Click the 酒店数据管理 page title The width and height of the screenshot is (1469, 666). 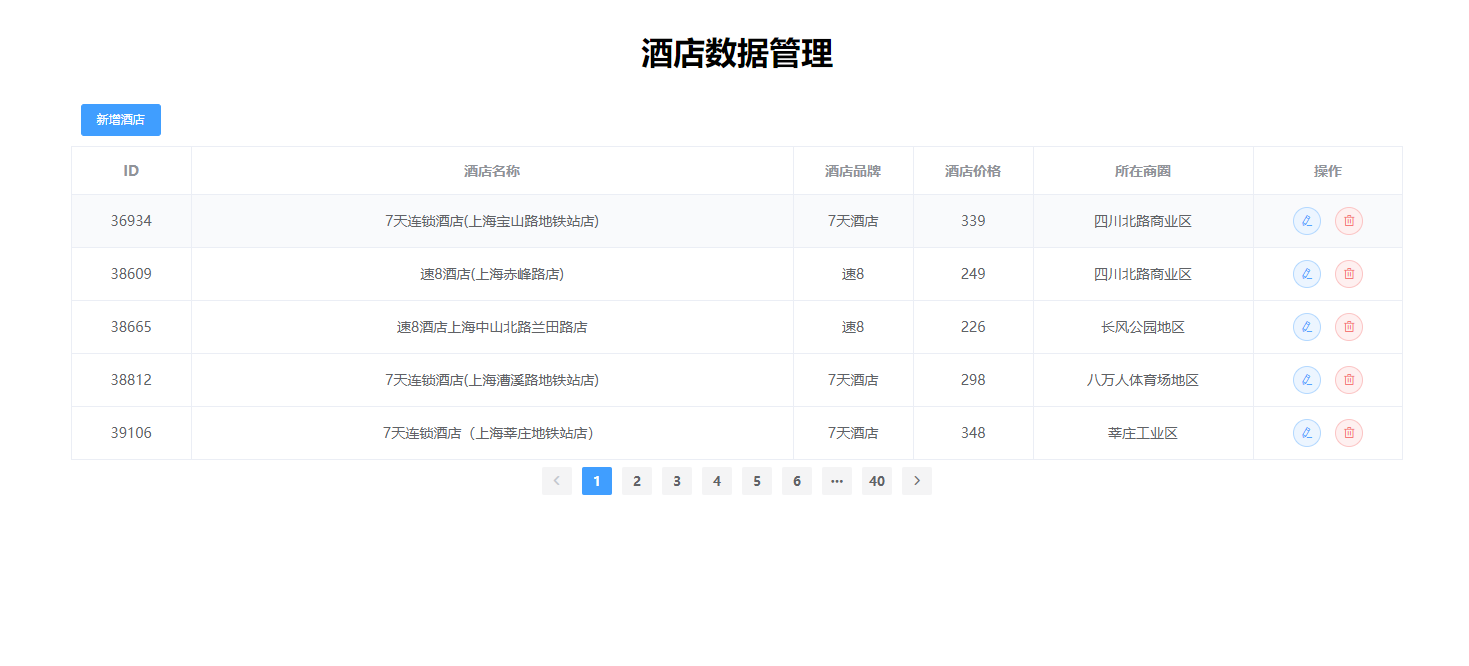pyautogui.click(x=737, y=54)
